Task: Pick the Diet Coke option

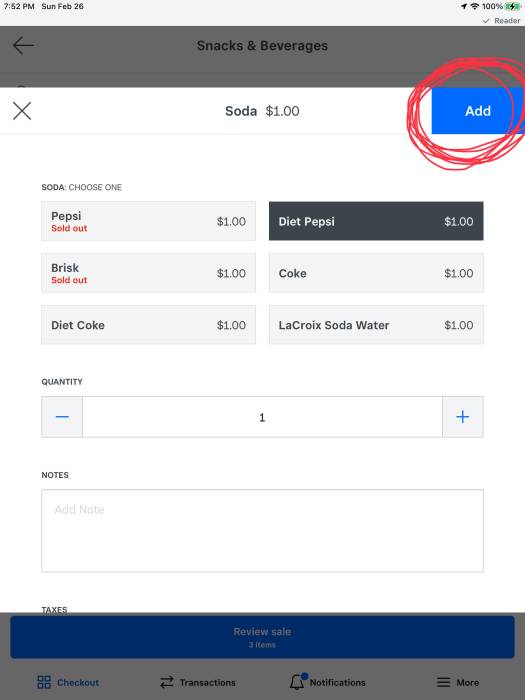Action: pyautogui.click(x=148, y=325)
